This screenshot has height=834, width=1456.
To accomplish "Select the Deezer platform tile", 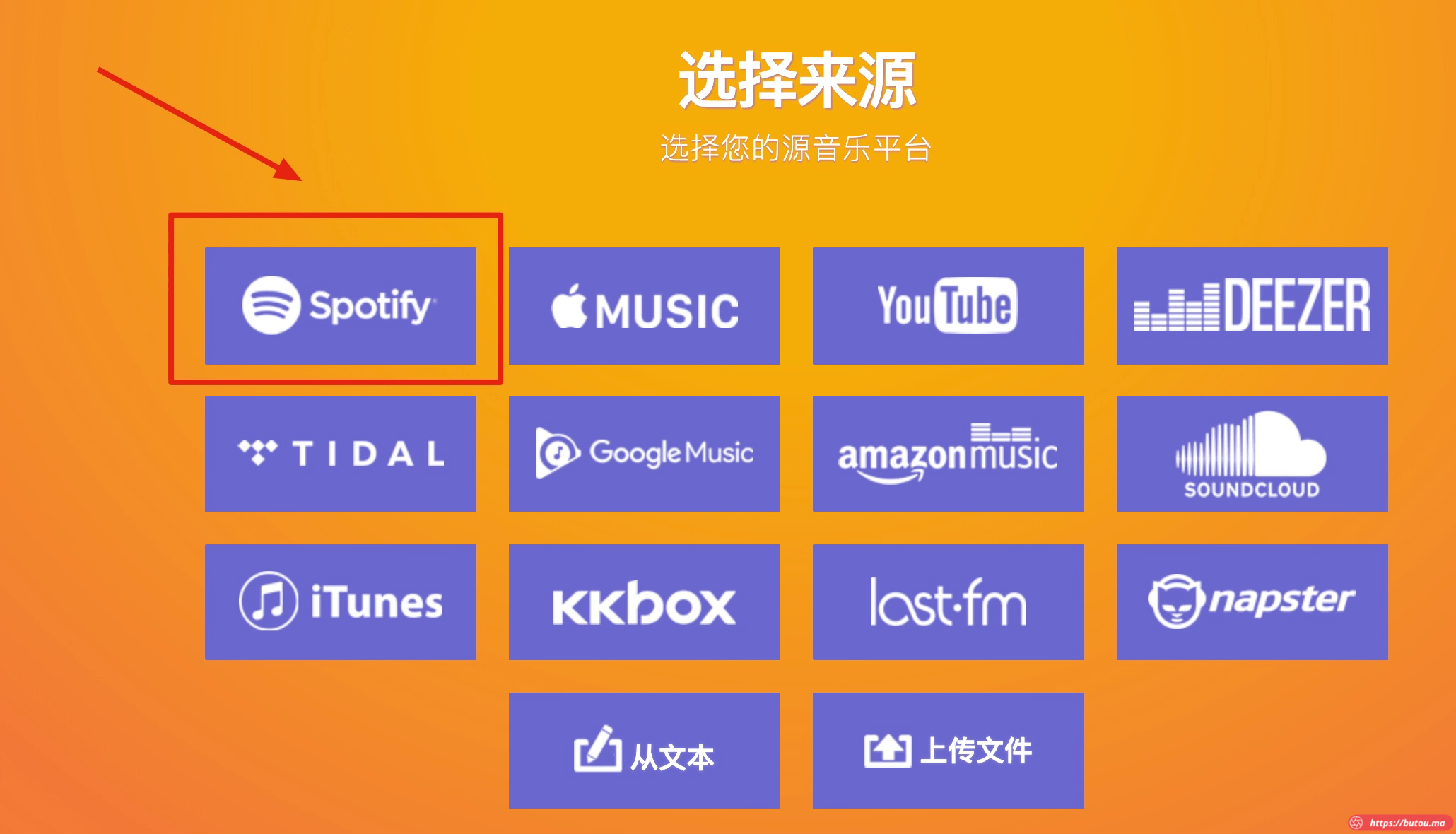I will [x=1252, y=305].
